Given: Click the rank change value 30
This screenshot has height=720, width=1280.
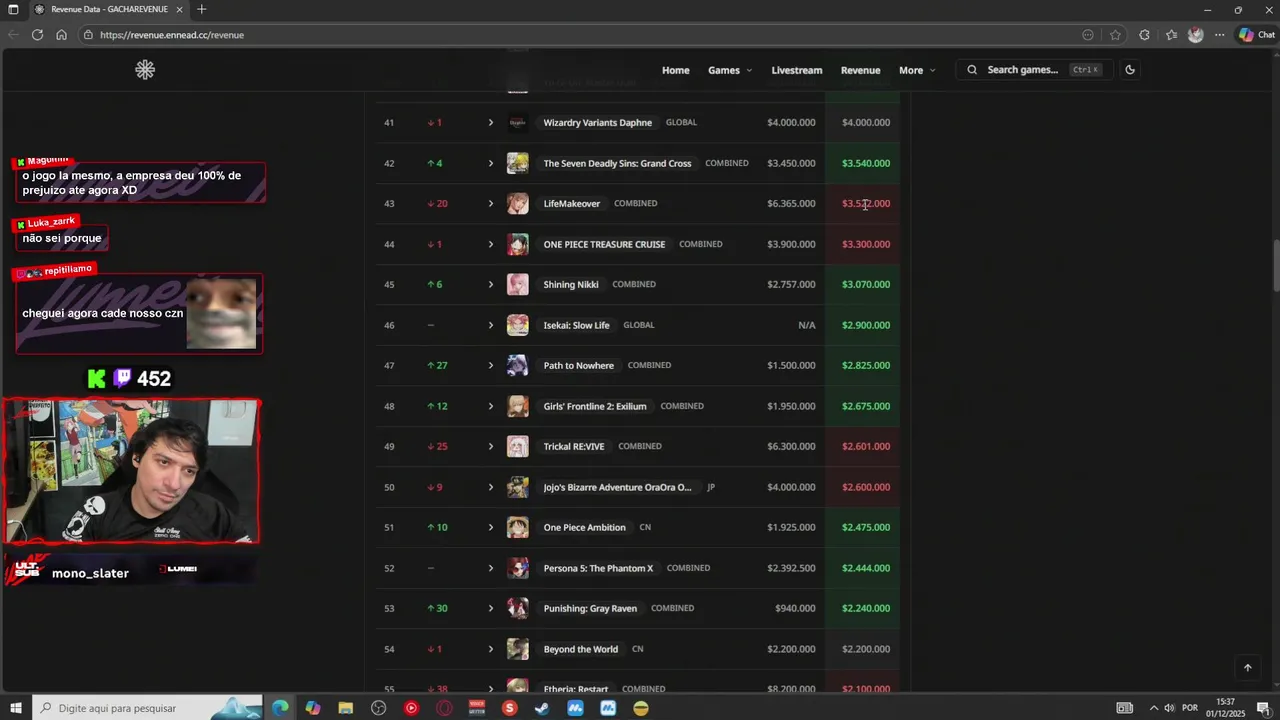Looking at the screenshot, I should tap(442, 608).
